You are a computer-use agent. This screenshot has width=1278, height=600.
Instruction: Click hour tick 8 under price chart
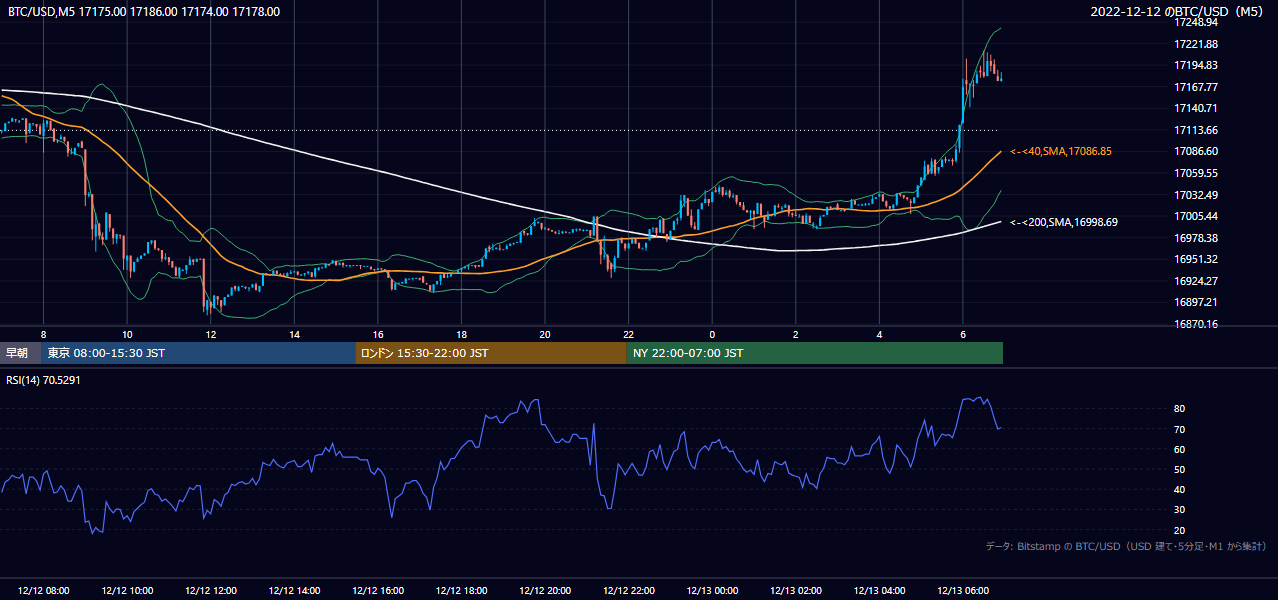pyautogui.click(x=43, y=334)
